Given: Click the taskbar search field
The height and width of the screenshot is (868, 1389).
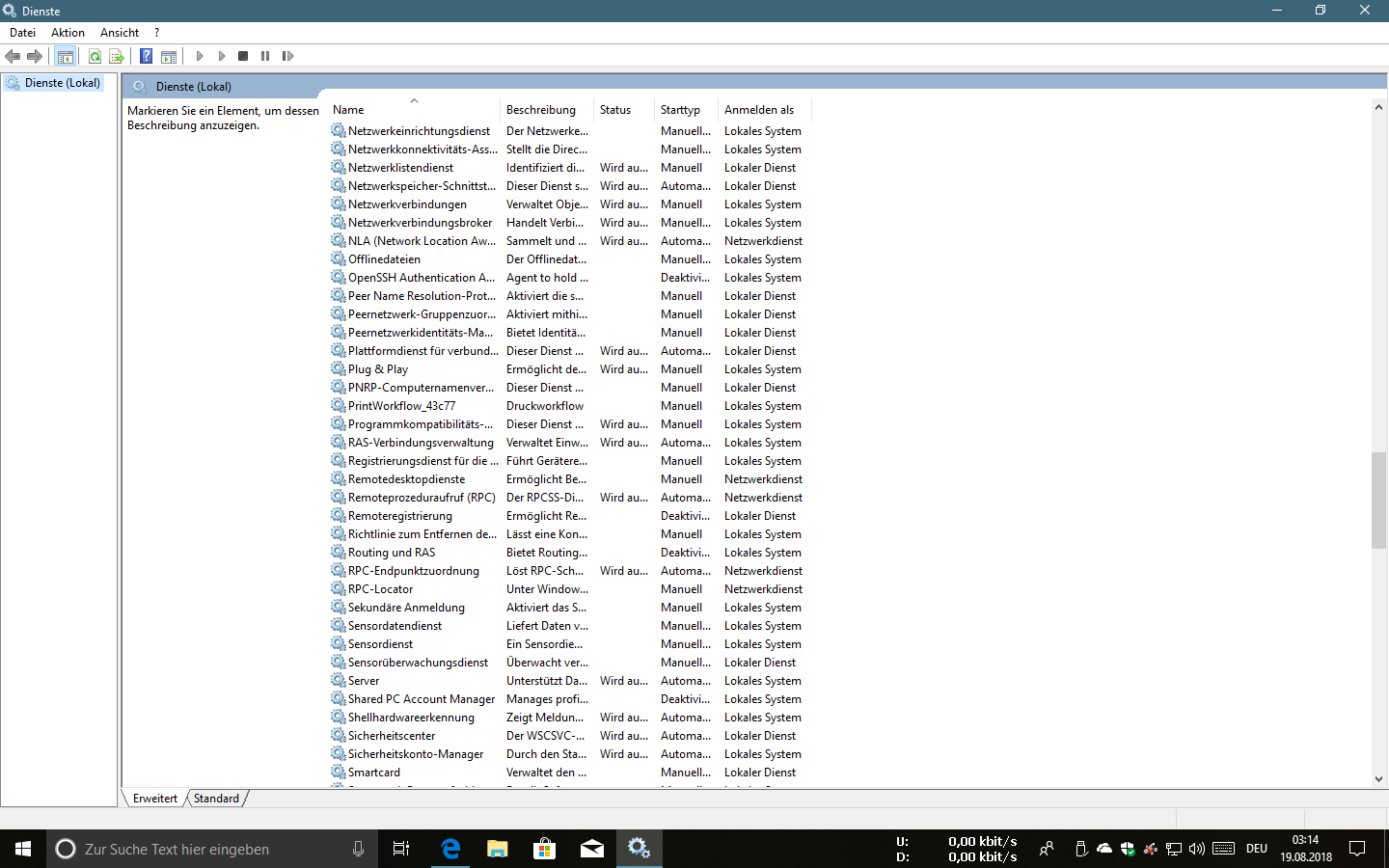Looking at the screenshot, I should point(212,849).
